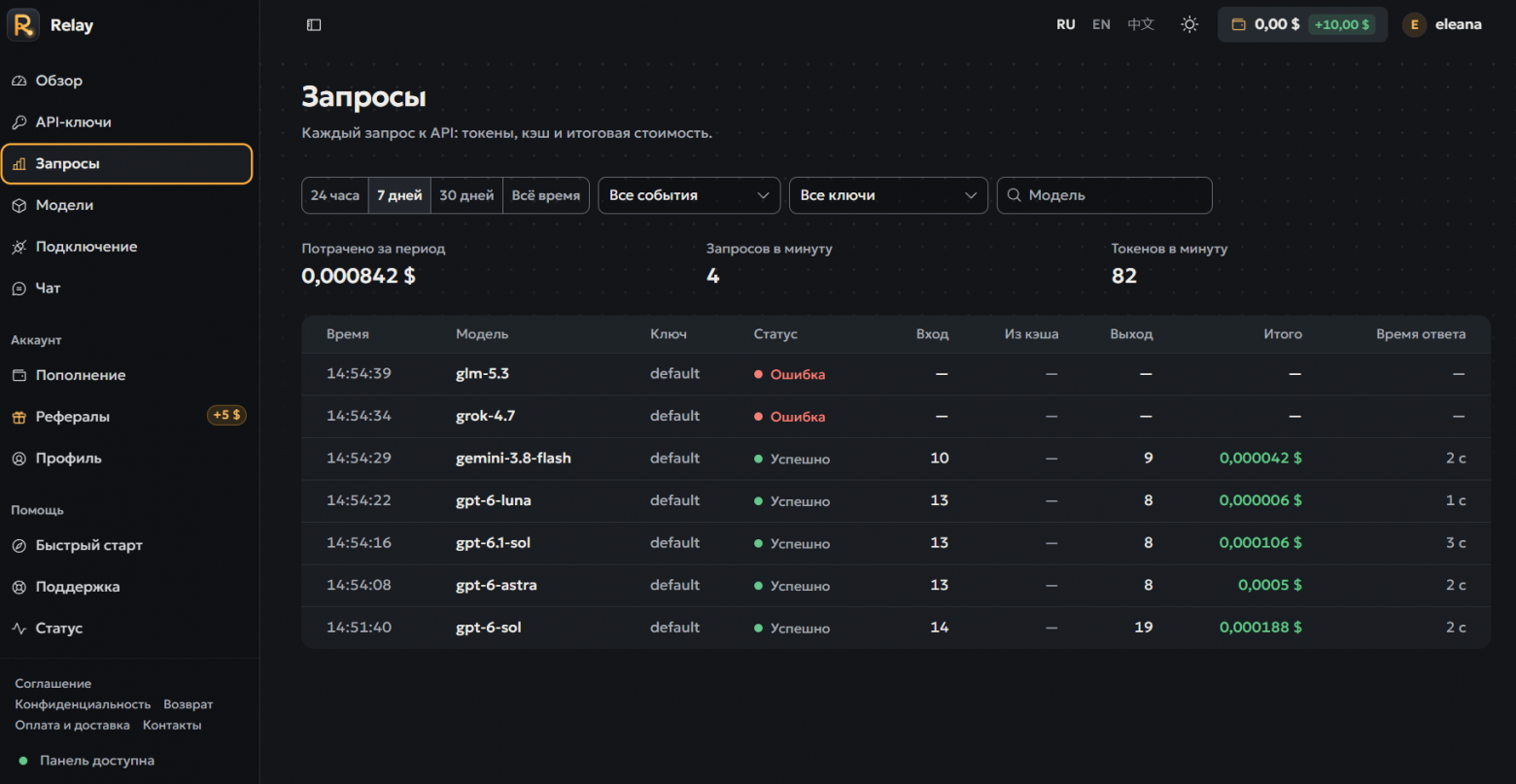Expand the Все события dropdown
Image resolution: width=1516 pixels, height=784 pixels.
[x=689, y=195]
